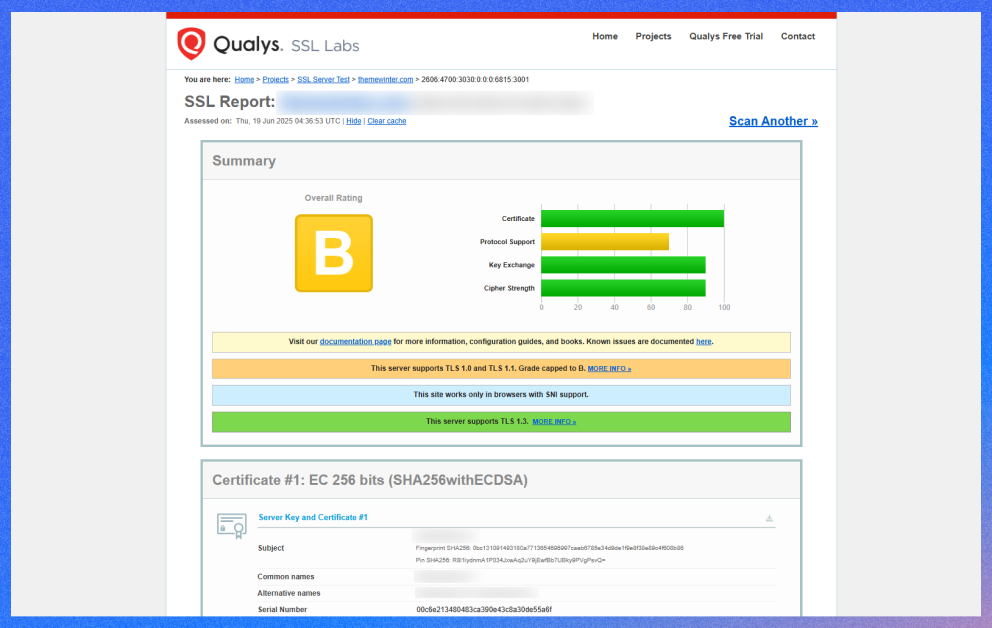
Task: Click the yellow Protocol Support score bar
Action: (x=605, y=242)
